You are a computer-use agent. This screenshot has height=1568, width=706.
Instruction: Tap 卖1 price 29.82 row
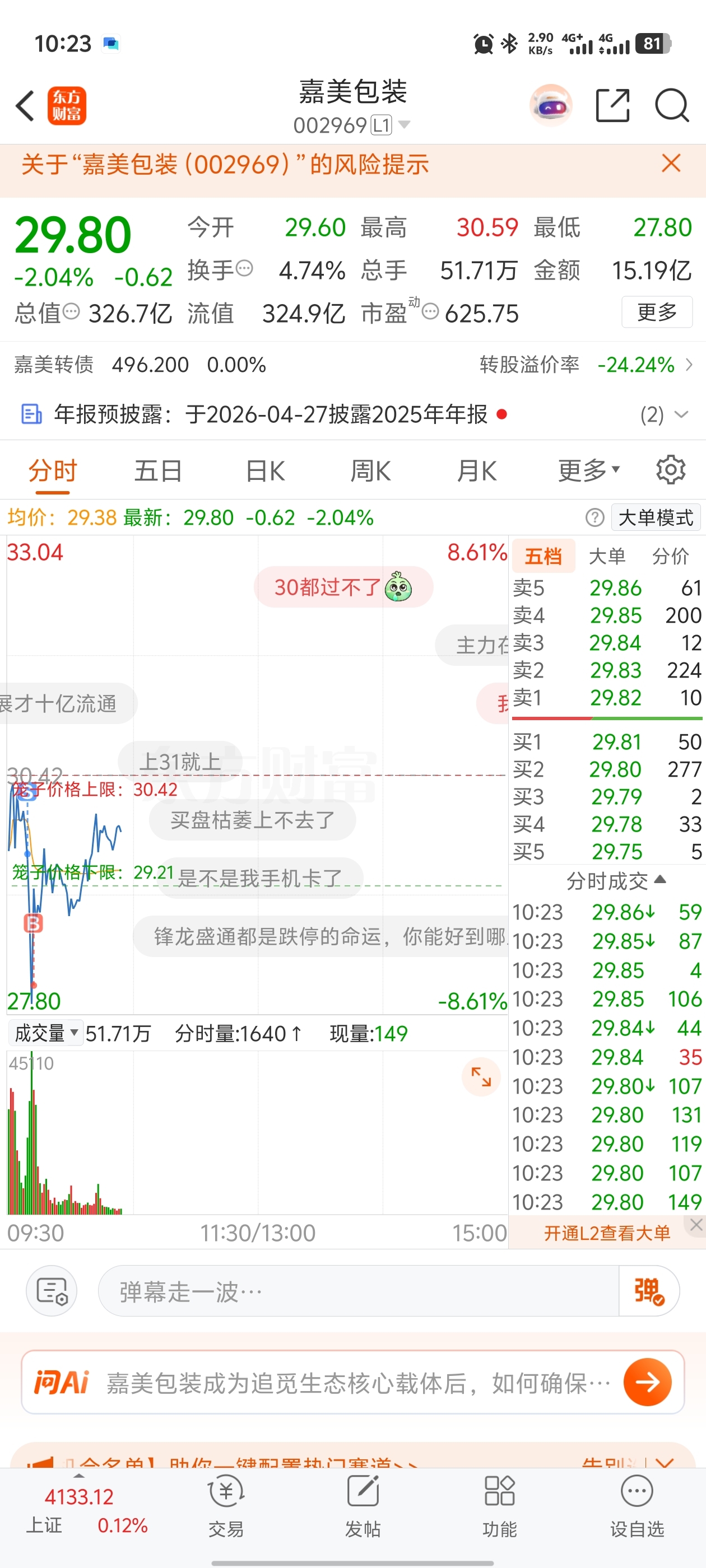[x=607, y=698]
